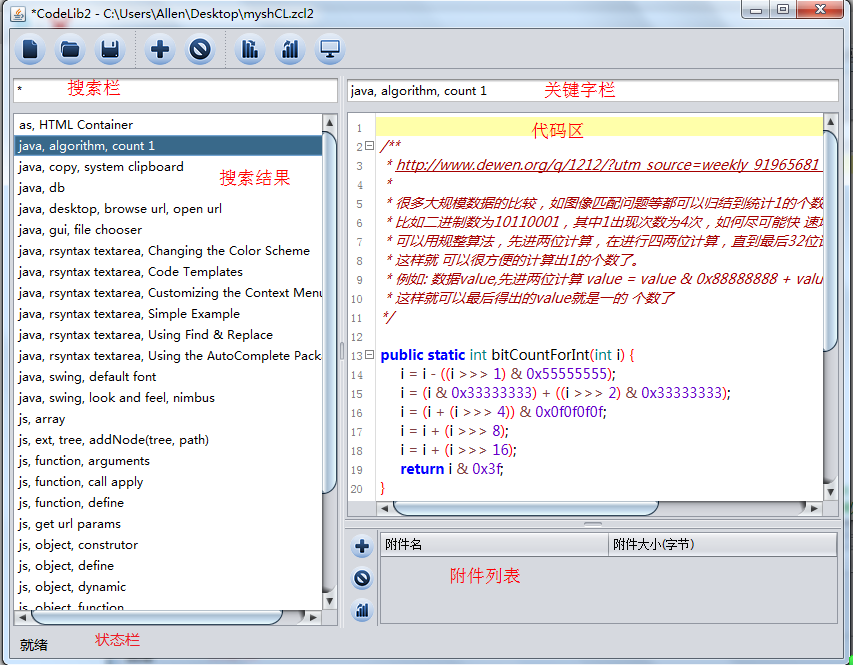Focus the search field containing the asterisk
853x665 pixels.
pyautogui.click(x=175, y=90)
